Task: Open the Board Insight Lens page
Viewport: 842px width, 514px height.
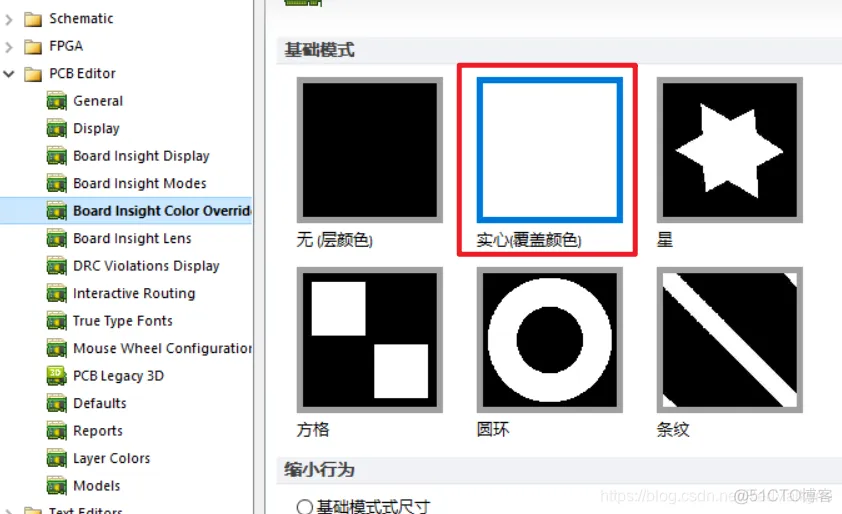Action: (132, 238)
